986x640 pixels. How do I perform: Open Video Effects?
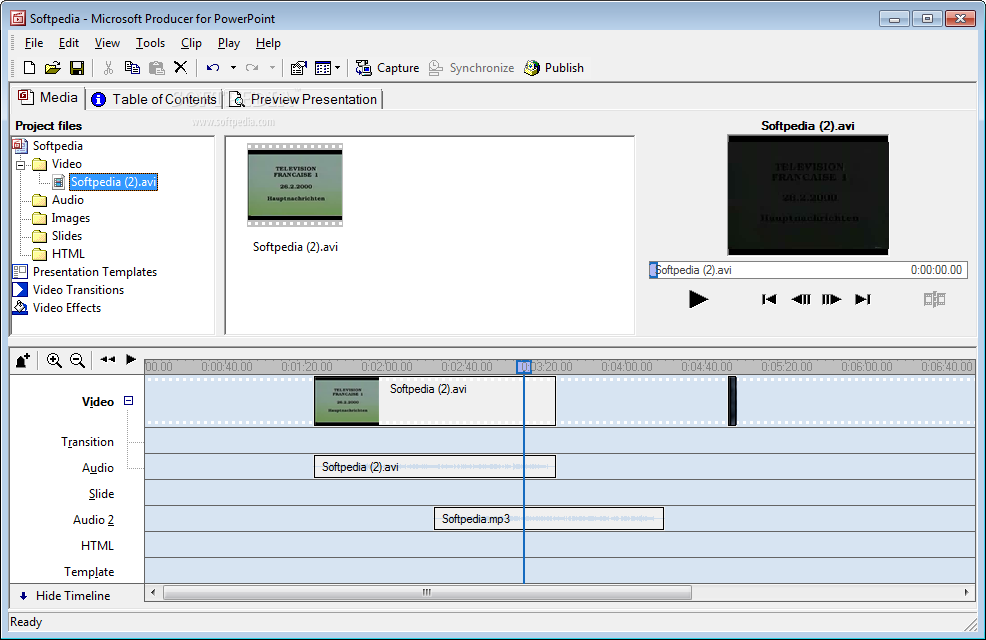(67, 308)
